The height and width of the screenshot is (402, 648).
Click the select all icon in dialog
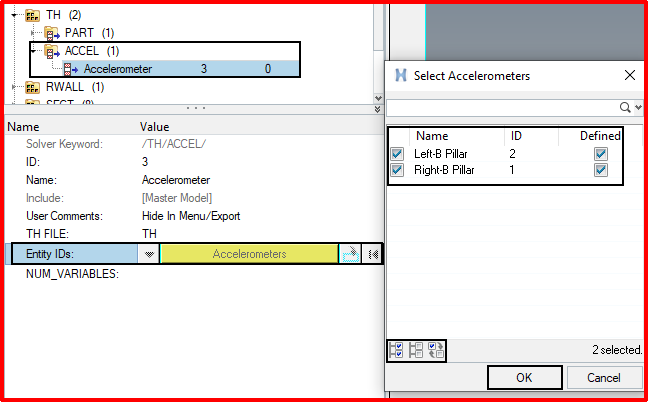[x=396, y=350]
